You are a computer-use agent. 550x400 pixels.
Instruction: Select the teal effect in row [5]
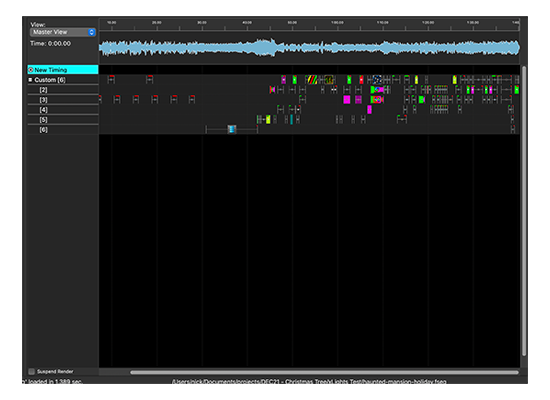point(291,119)
